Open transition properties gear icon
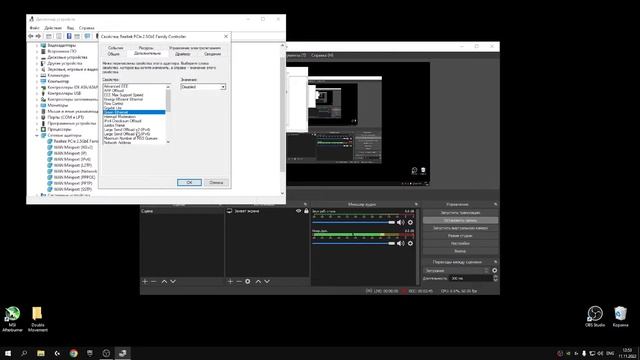This screenshot has height=360, width=640. [495, 270]
